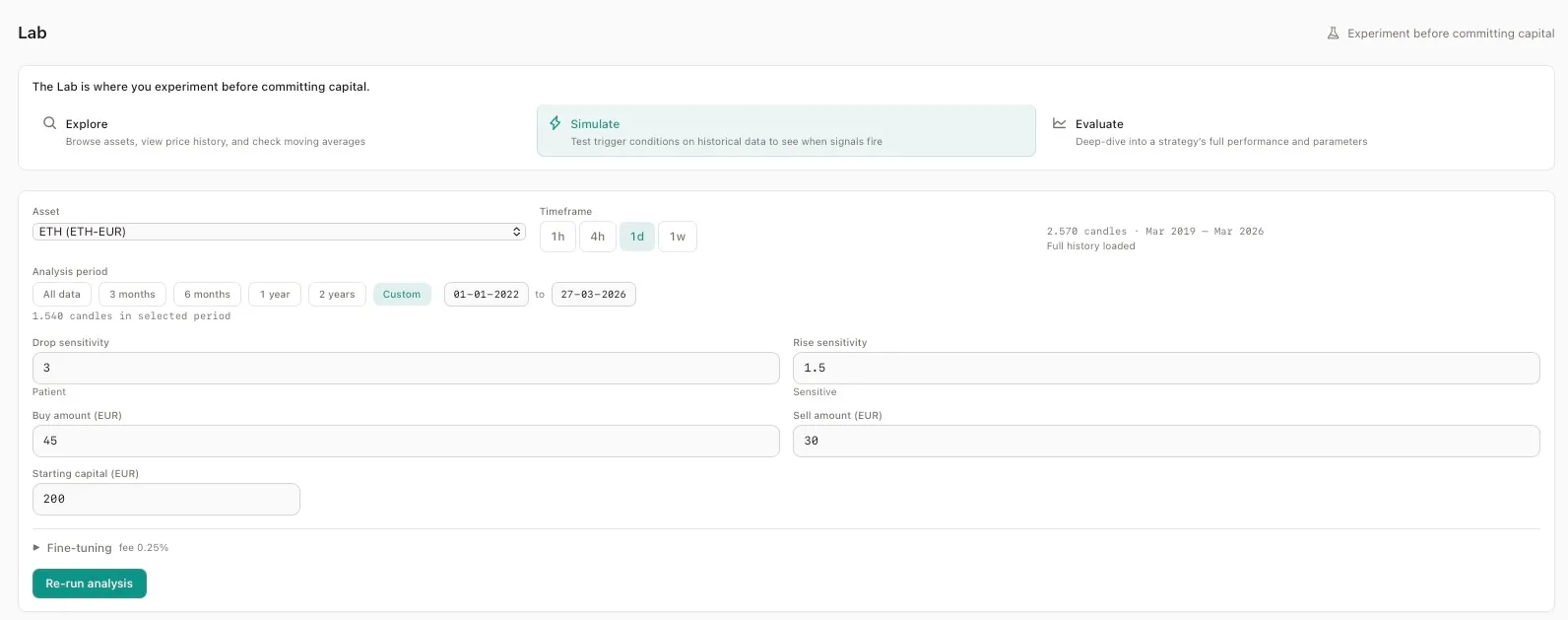Click the Explore magnifying glass icon

49,123
